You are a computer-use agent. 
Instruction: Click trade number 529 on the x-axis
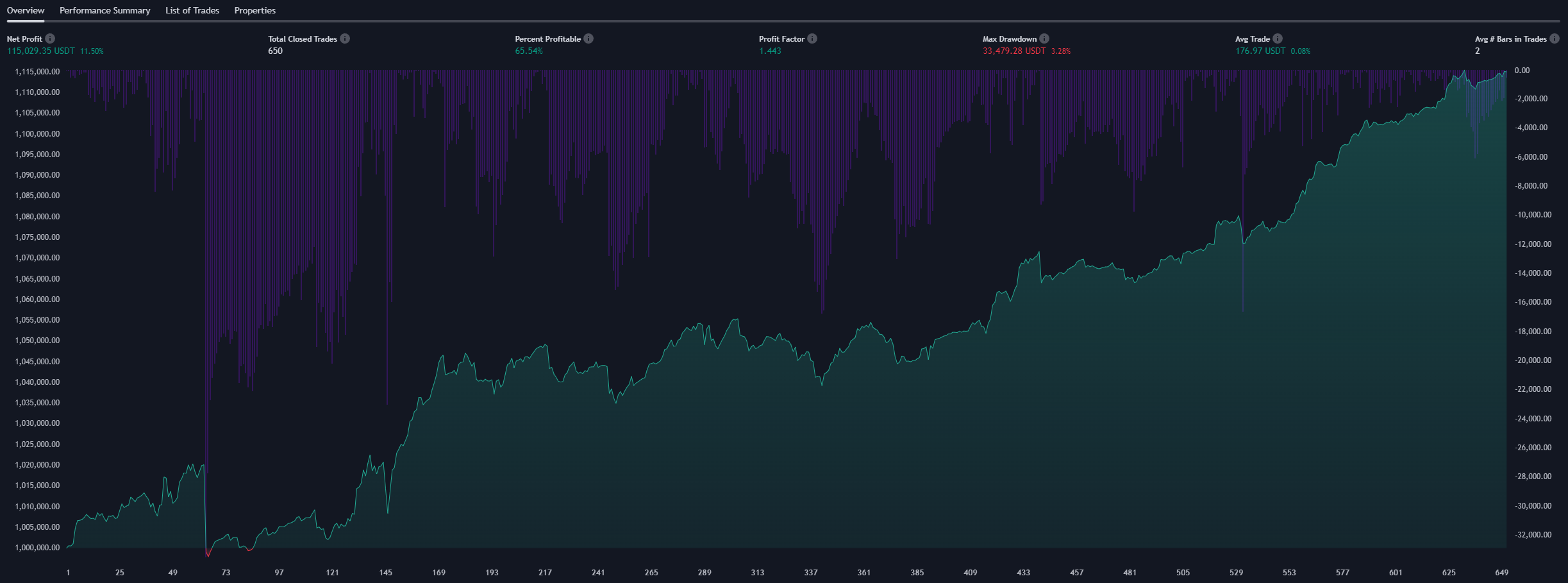point(1236,572)
